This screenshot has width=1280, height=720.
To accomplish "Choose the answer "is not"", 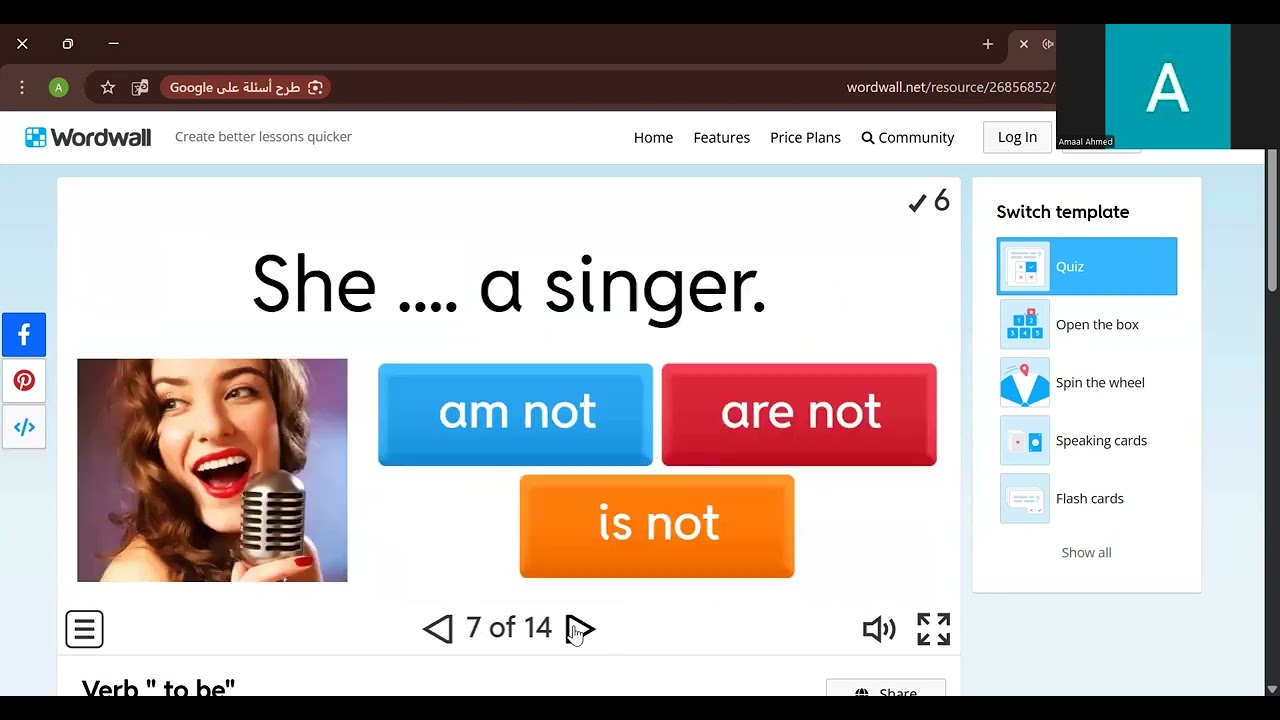I will tap(657, 526).
